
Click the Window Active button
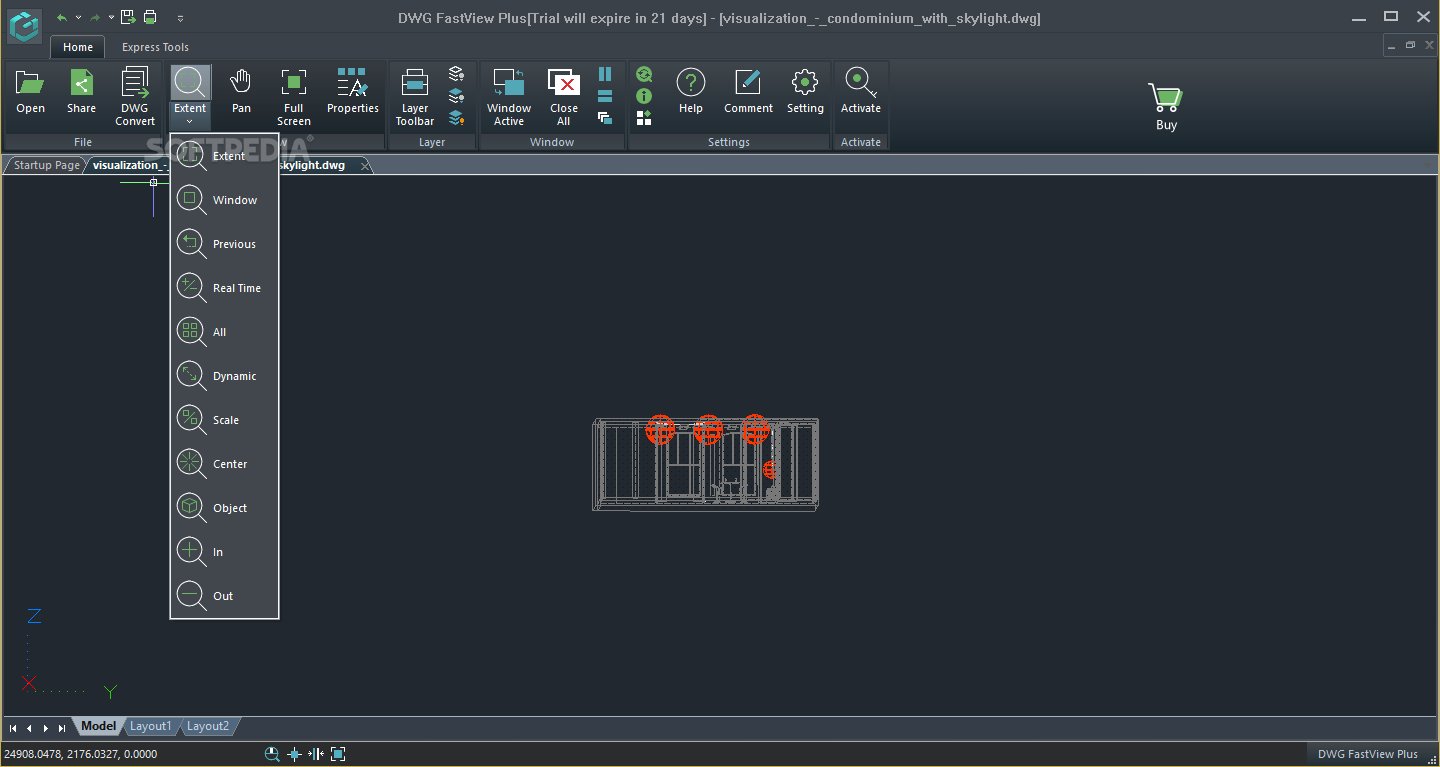(x=509, y=97)
